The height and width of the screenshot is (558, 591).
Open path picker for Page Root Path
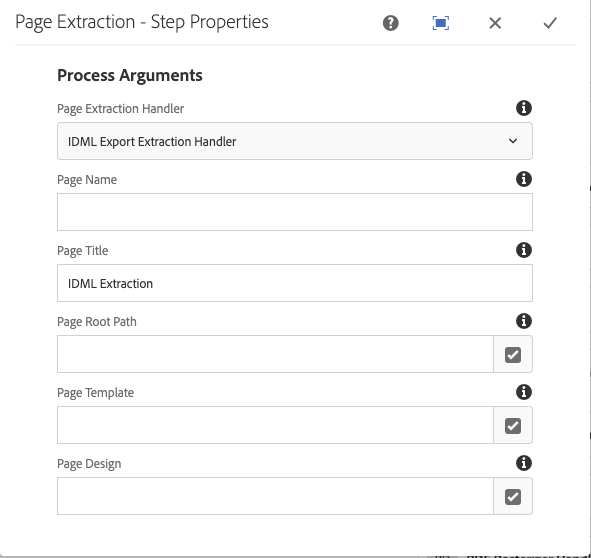[513, 354]
